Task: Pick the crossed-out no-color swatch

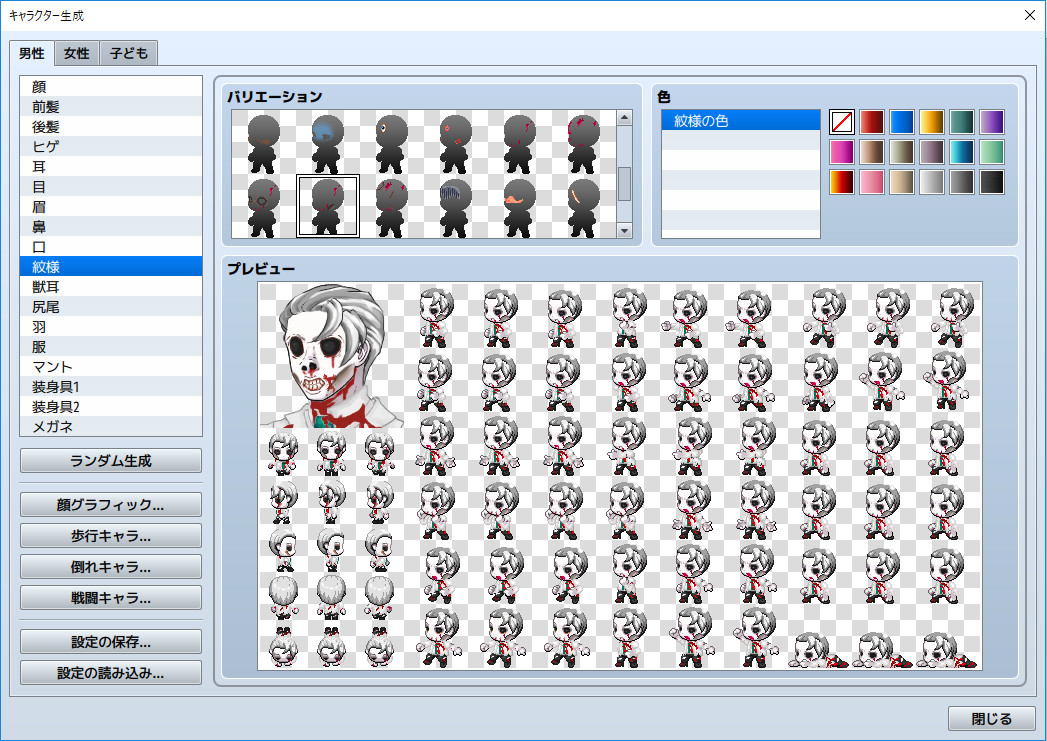Action: (841, 120)
